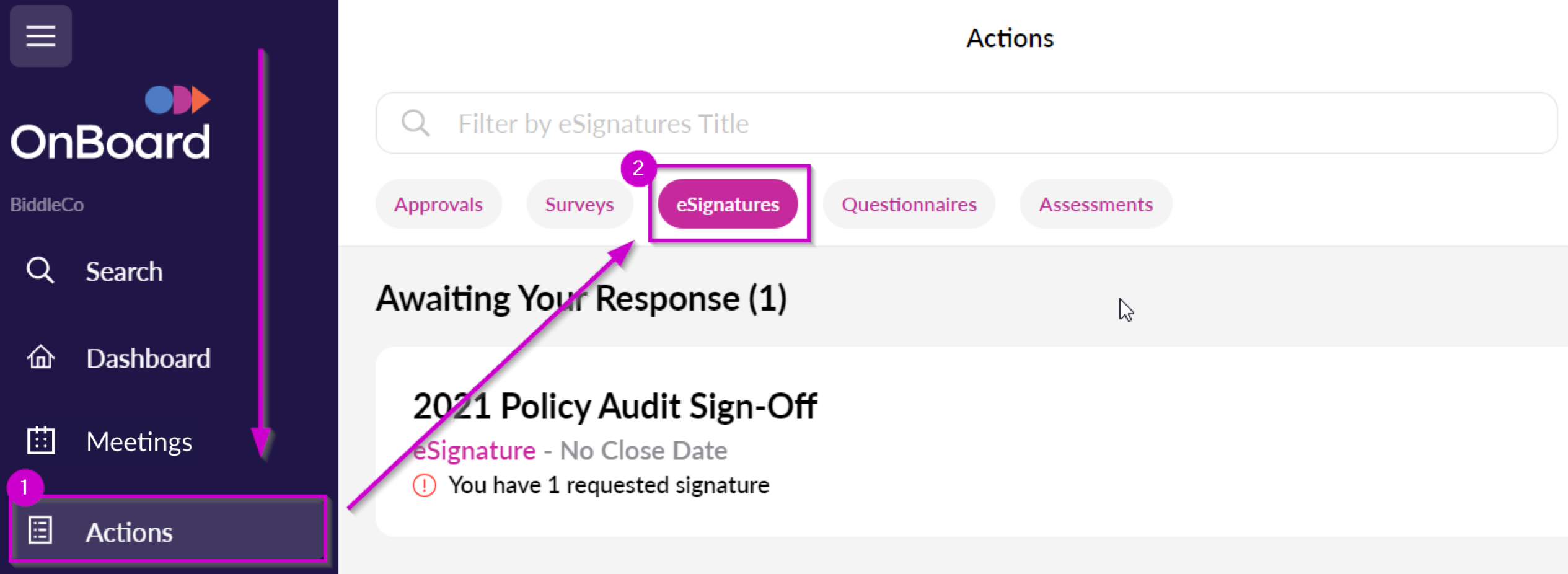Click the search icon inside the filter bar

416,123
